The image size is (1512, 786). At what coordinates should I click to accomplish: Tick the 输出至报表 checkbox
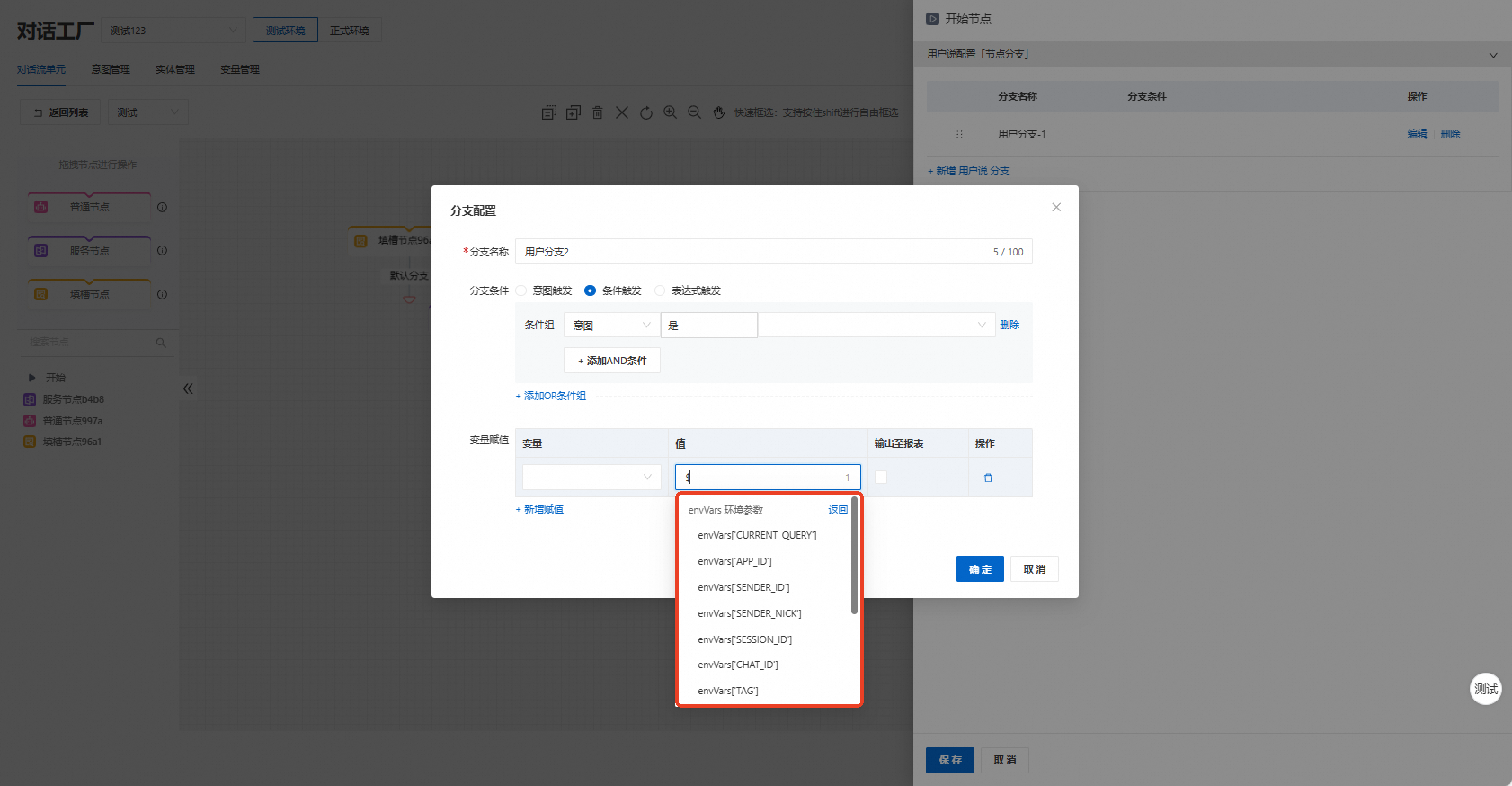[881, 478]
